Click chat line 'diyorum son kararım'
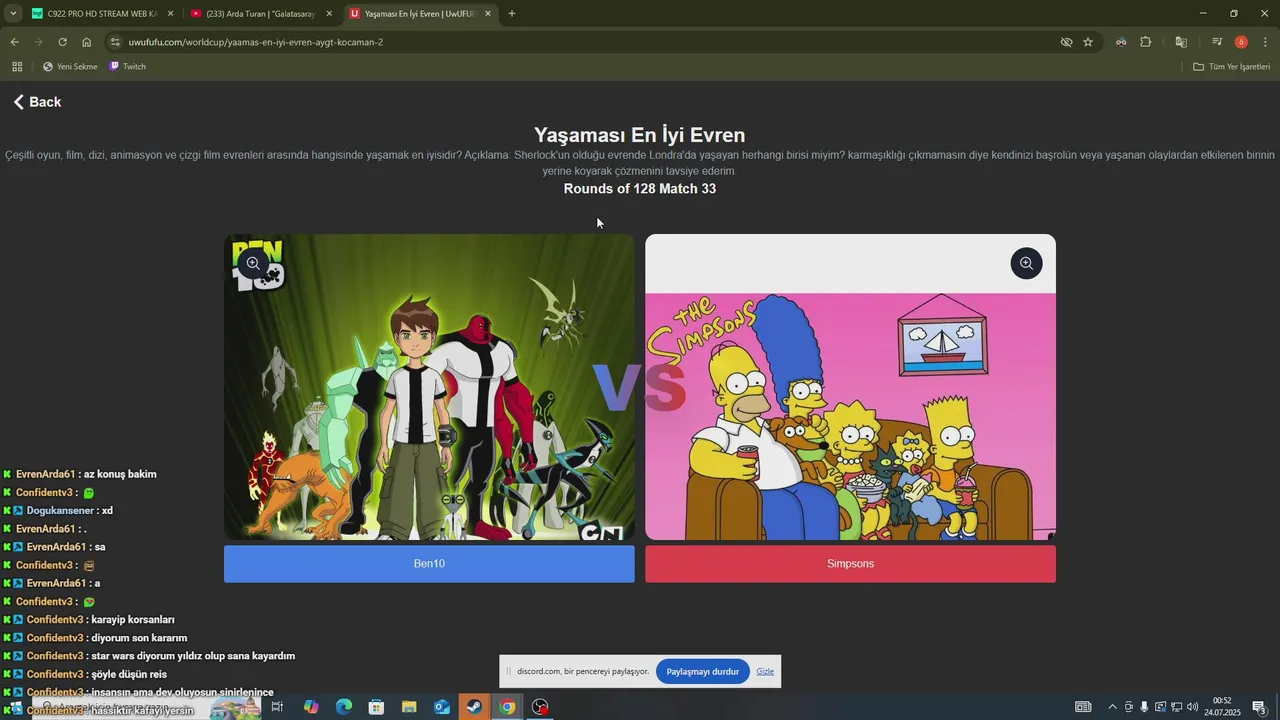 point(139,638)
